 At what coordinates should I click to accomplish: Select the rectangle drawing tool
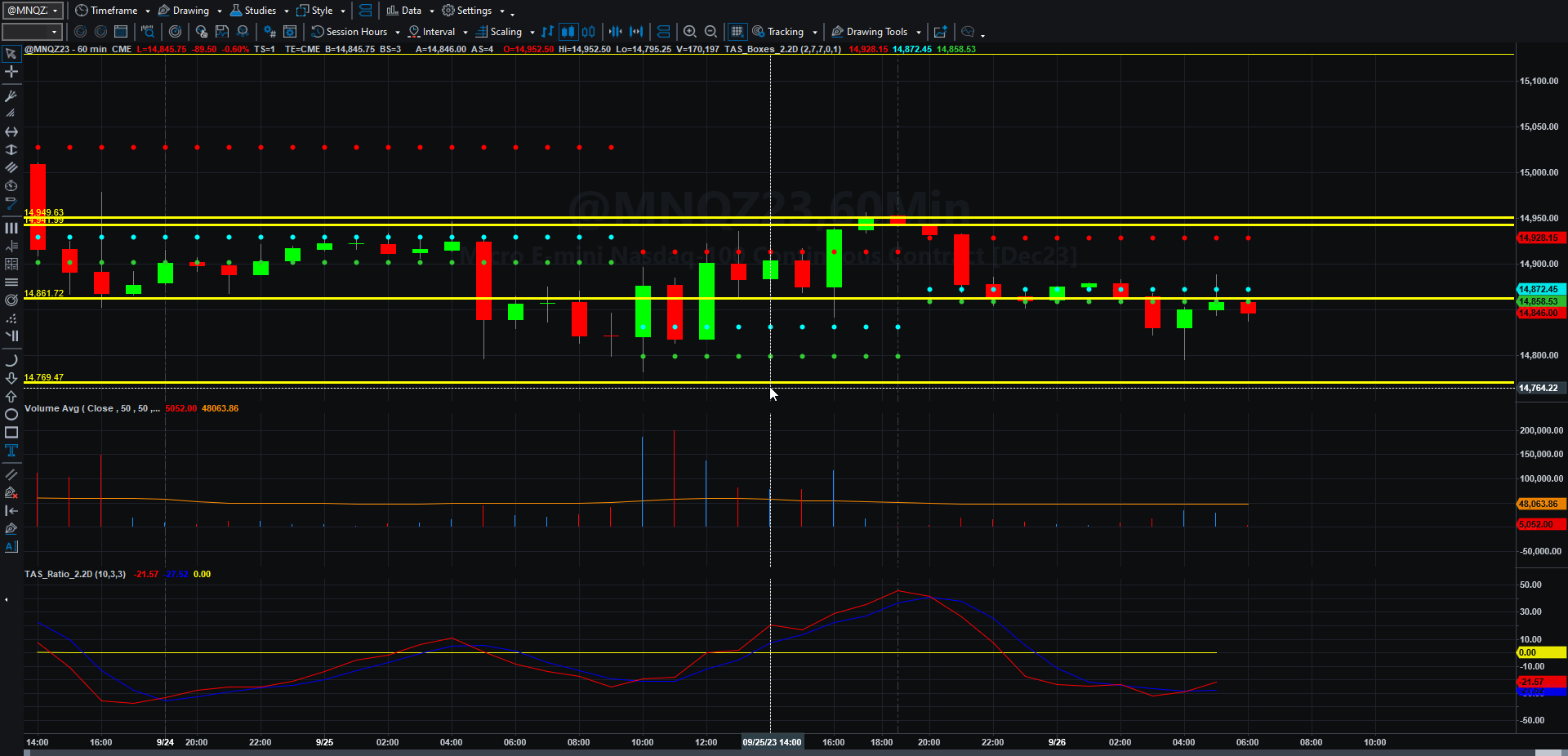pyautogui.click(x=11, y=433)
